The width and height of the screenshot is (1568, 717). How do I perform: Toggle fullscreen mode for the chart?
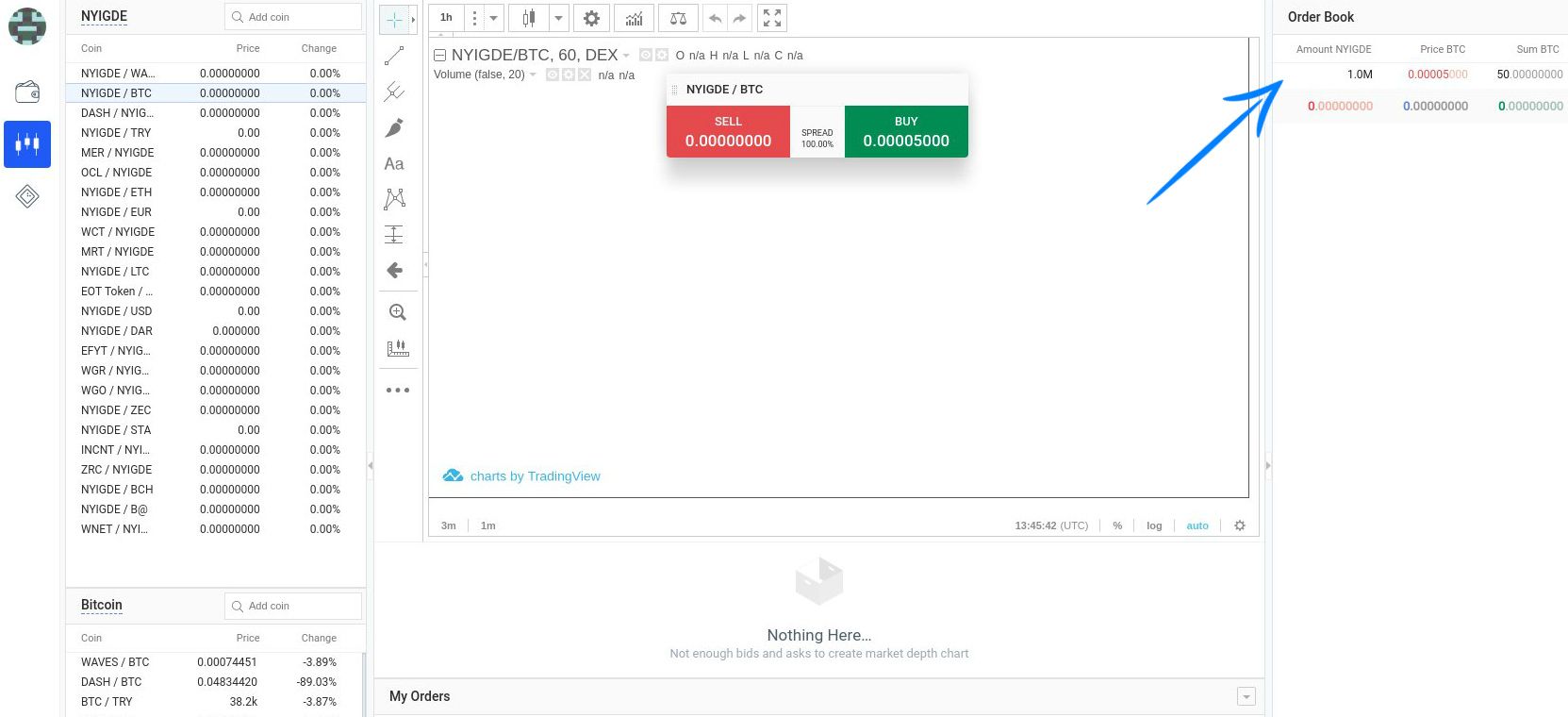[772, 18]
